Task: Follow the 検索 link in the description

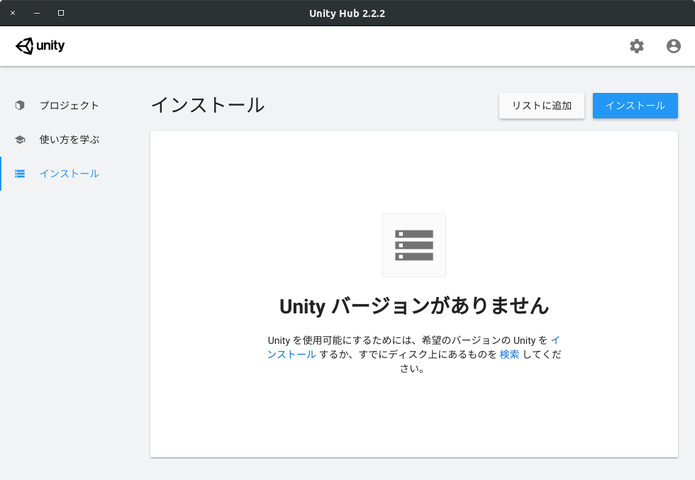Action: pos(509,355)
